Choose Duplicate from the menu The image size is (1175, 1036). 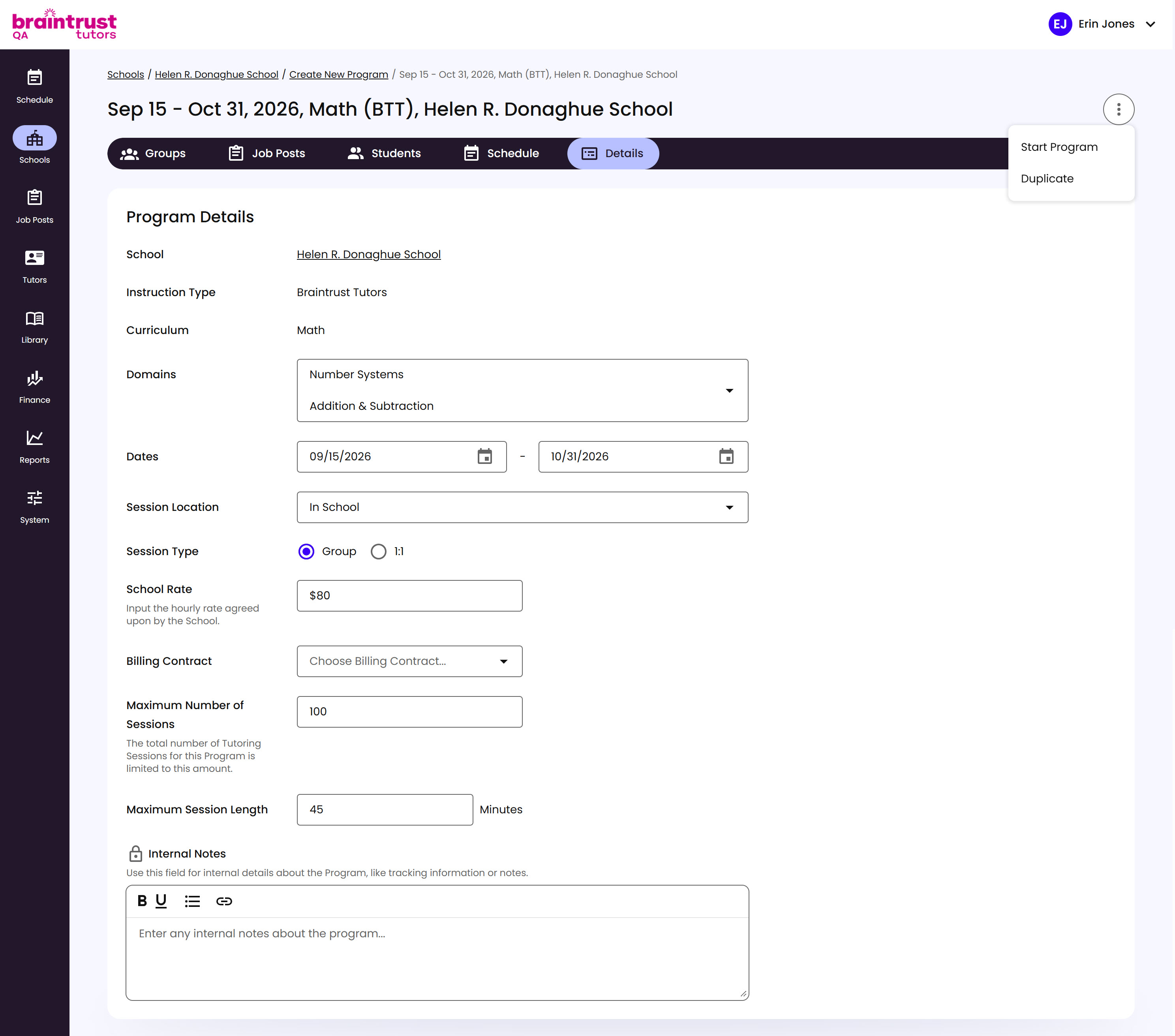[x=1071, y=179]
